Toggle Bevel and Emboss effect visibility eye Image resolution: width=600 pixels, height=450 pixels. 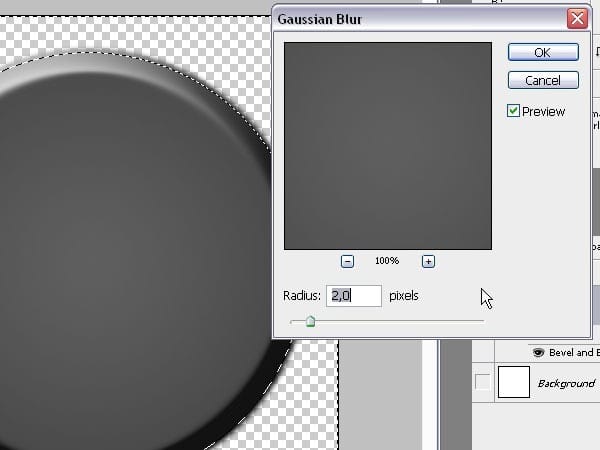(538, 353)
